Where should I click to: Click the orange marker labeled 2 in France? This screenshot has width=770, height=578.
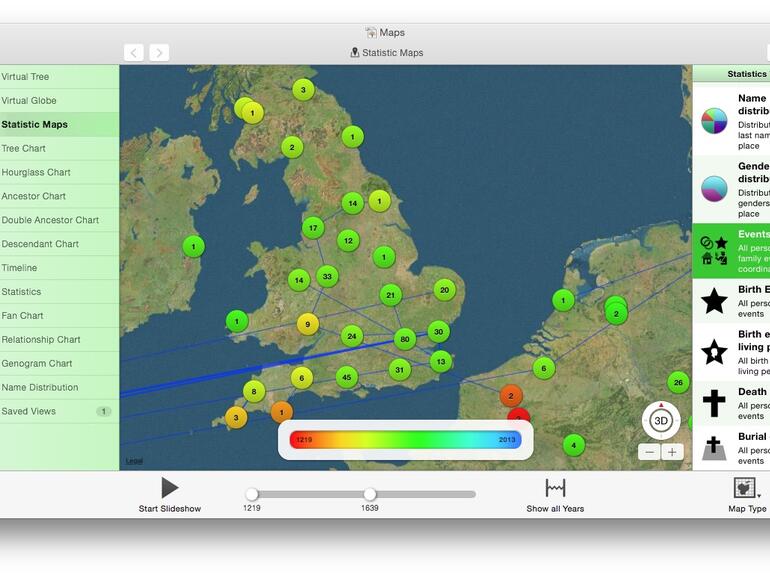point(511,396)
